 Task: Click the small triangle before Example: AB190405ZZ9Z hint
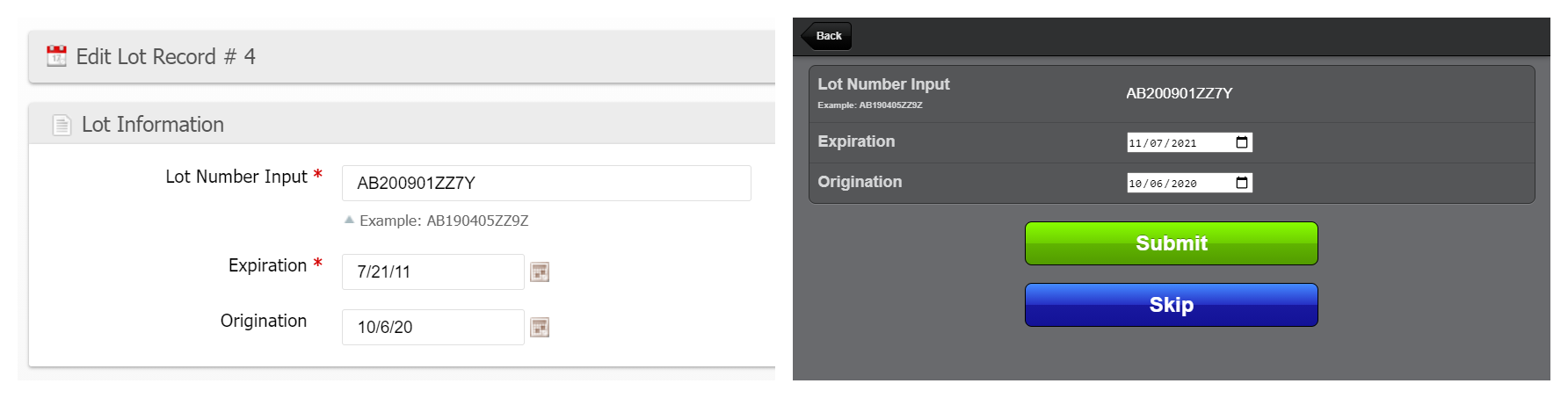[349, 220]
